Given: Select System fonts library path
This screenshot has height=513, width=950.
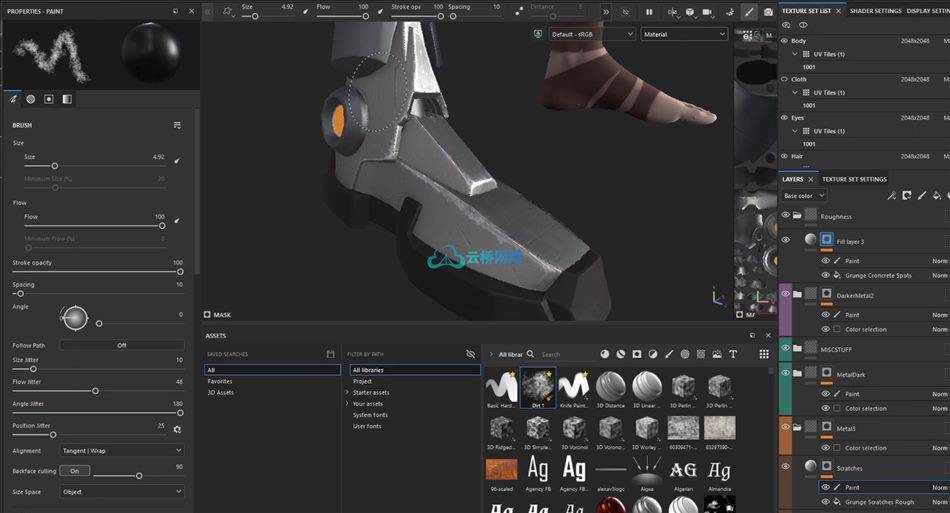Looking at the screenshot, I should pyautogui.click(x=370, y=415).
